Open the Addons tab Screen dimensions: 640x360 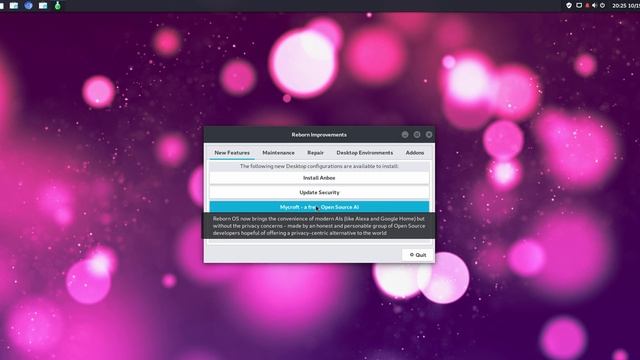pyautogui.click(x=415, y=153)
